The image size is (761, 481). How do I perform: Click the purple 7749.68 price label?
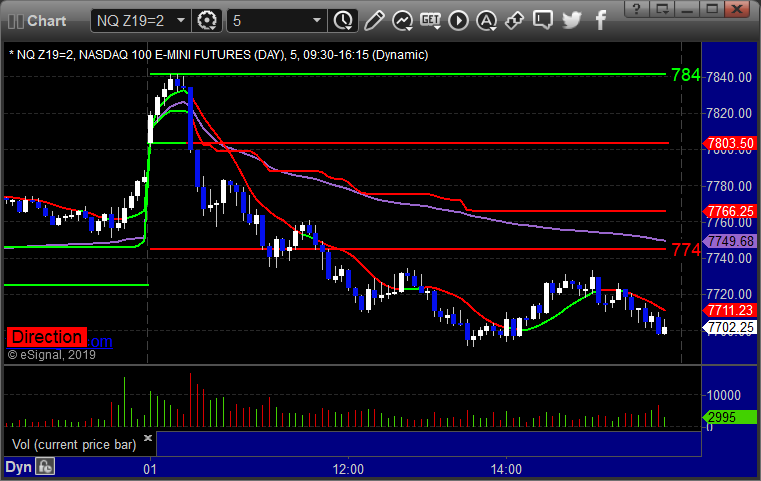[729, 241]
